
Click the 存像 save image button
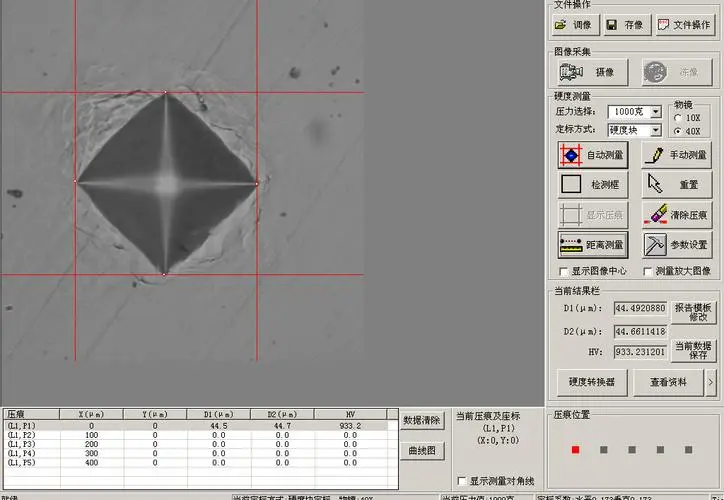(x=626, y=25)
